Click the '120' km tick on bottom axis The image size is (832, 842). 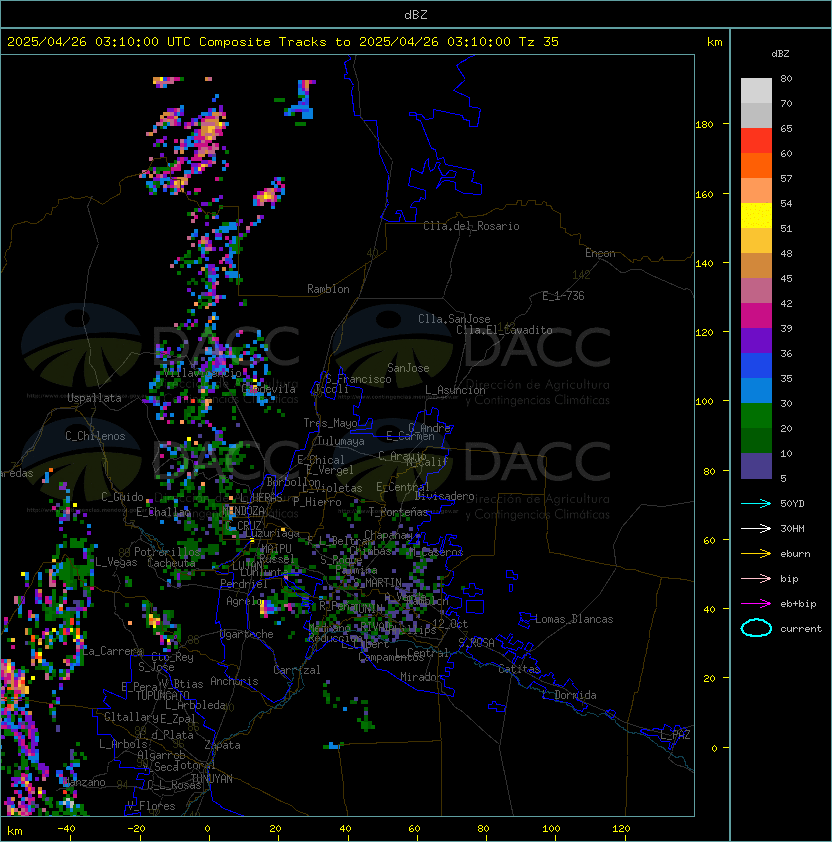(x=621, y=829)
